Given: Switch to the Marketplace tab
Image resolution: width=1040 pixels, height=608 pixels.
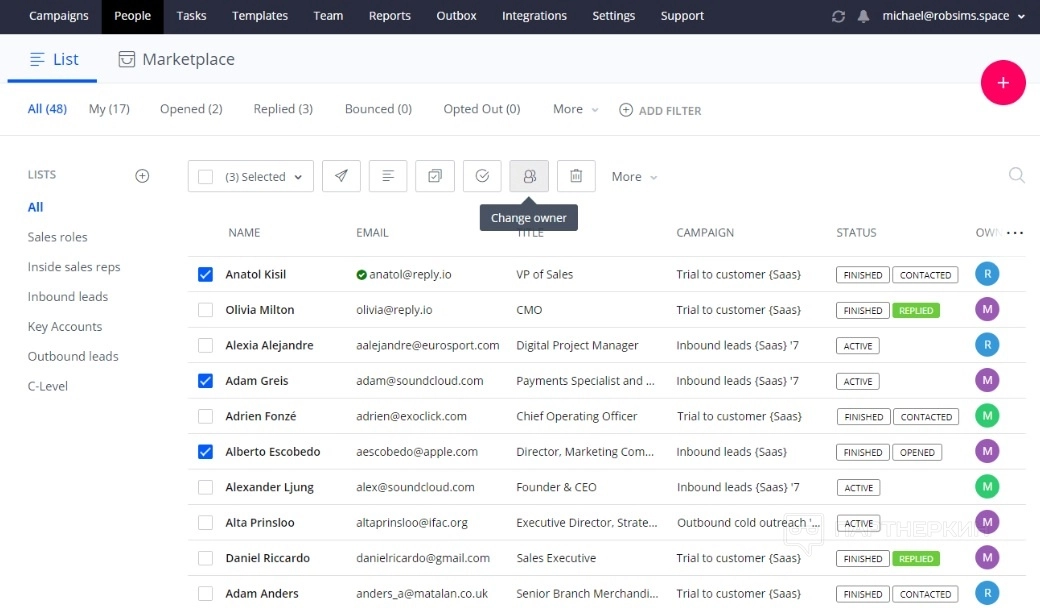Looking at the screenshot, I should (176, 60).
